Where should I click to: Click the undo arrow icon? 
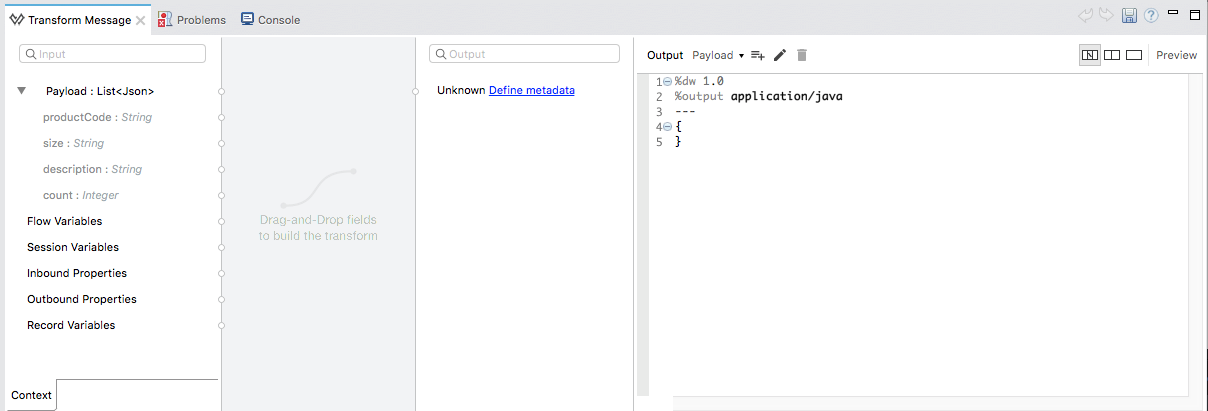click(x=1086, y=15)
